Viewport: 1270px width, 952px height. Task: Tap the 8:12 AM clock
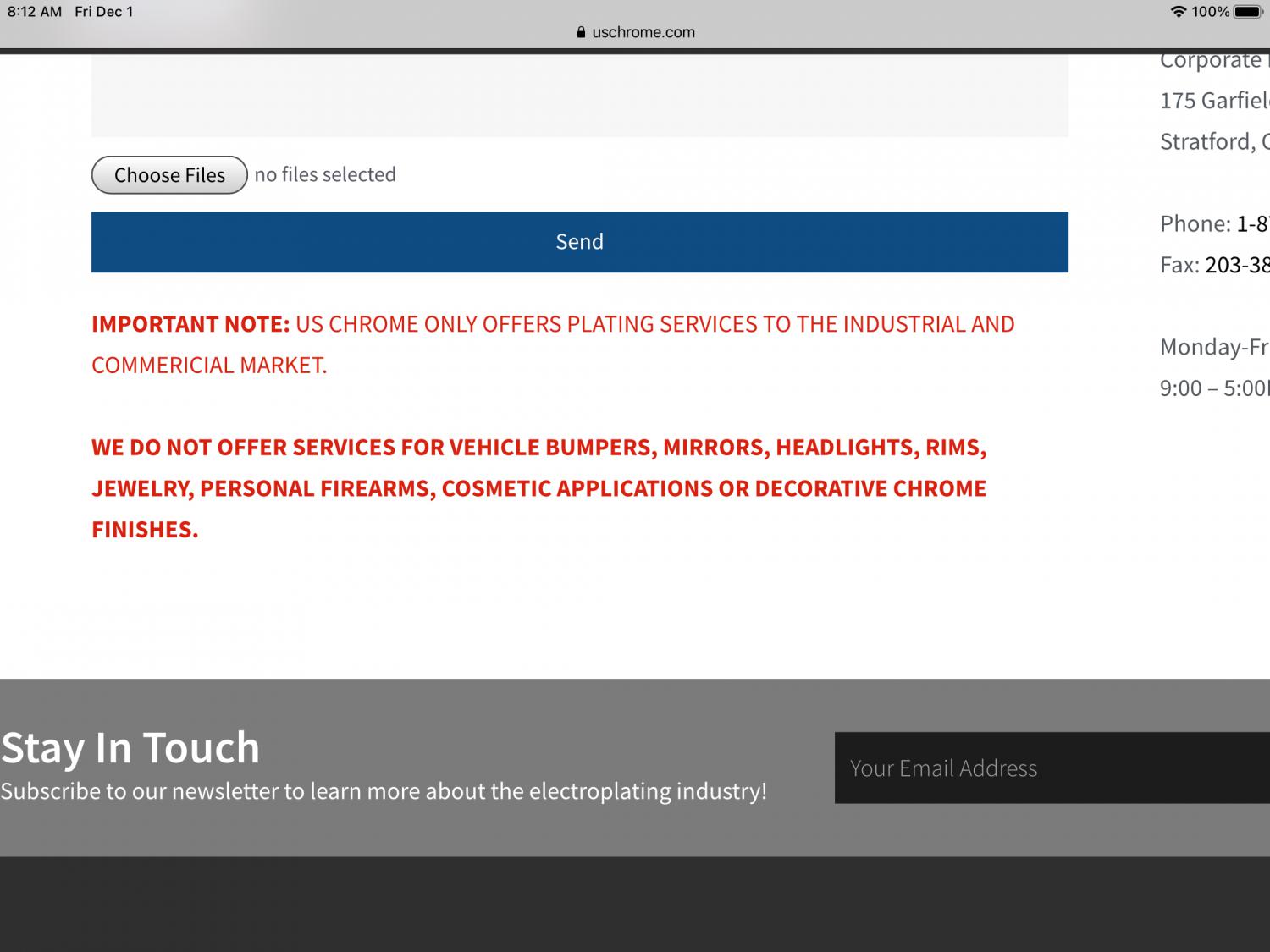coord(34,12)
